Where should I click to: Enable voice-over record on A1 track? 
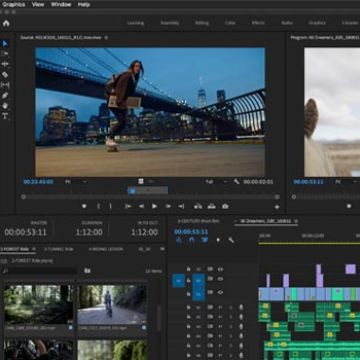coord(241,307)
